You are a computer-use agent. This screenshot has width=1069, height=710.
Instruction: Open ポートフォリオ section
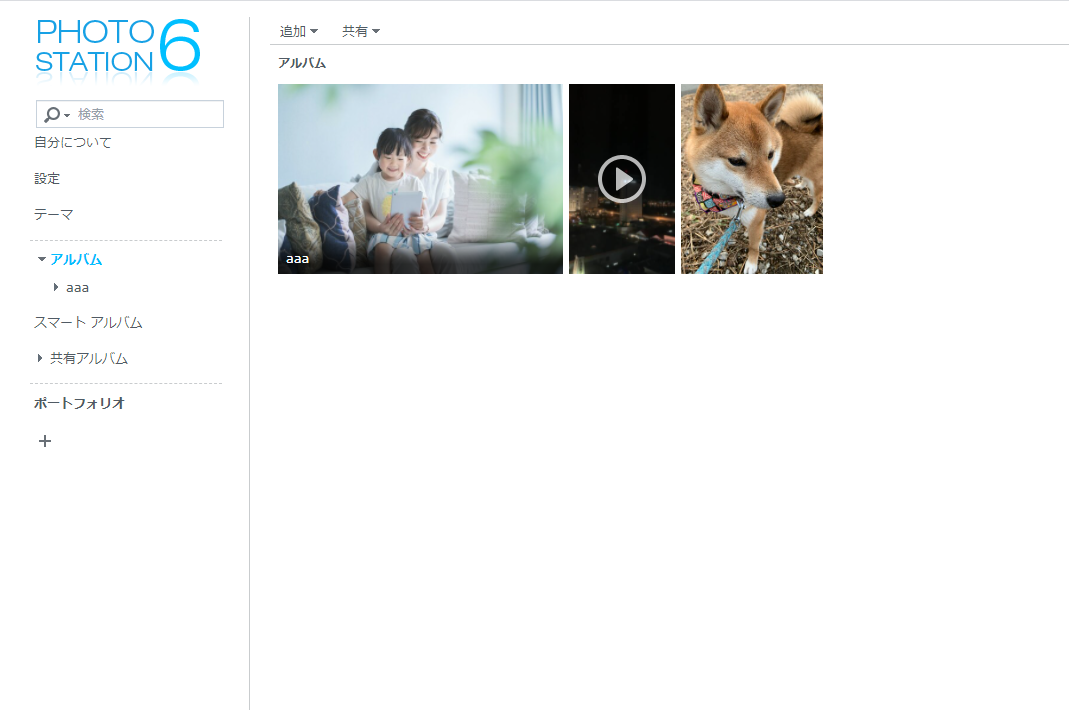pos(80,403)
